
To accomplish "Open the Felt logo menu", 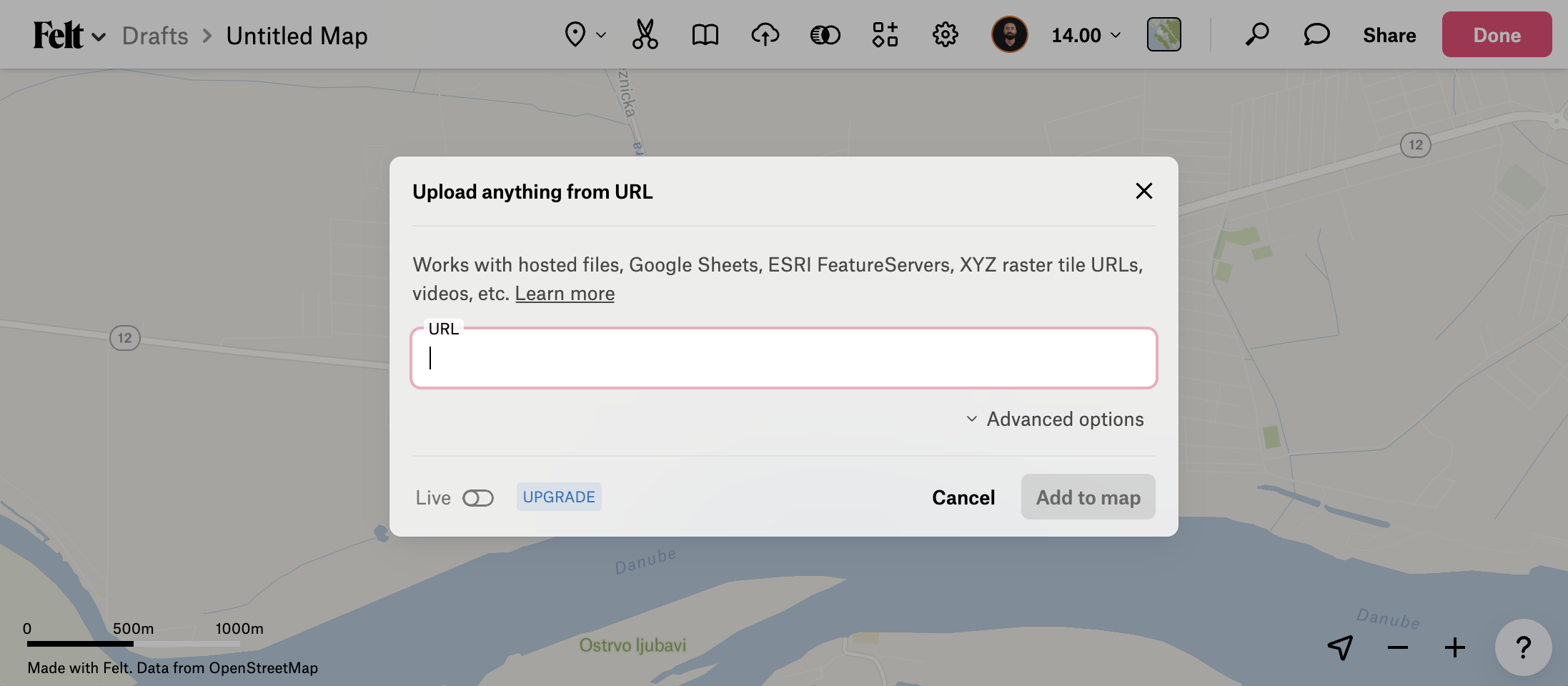I will click(69, 35).
